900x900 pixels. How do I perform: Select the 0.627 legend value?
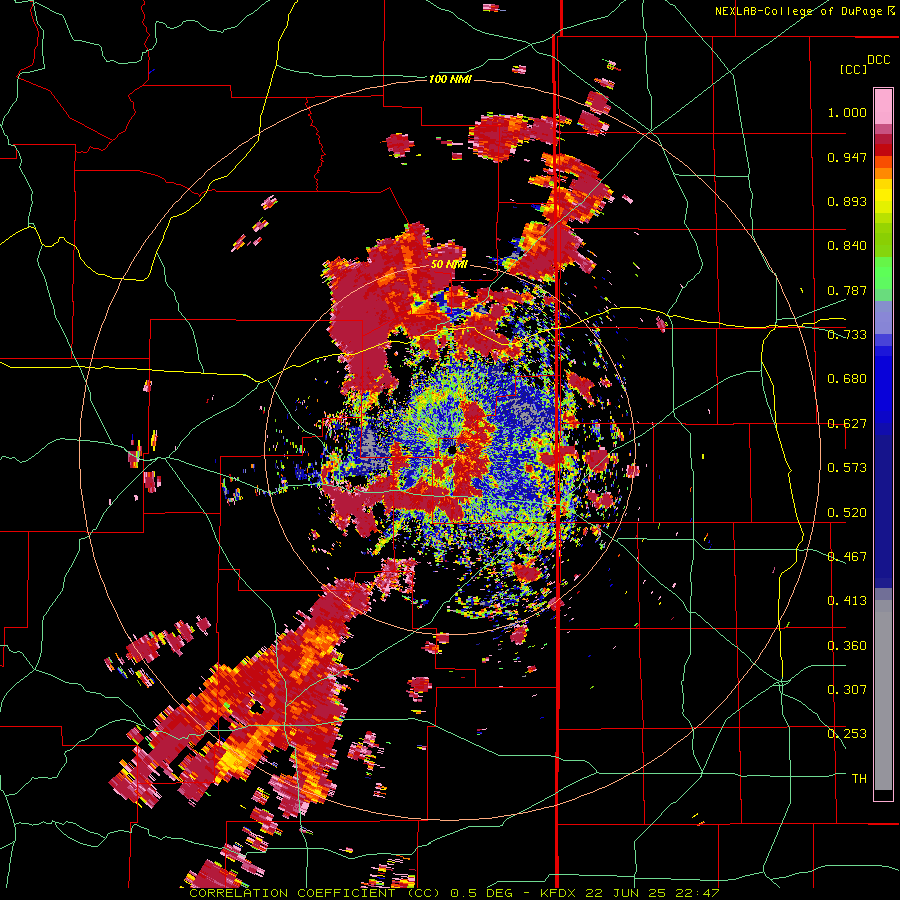pos(847,424)
